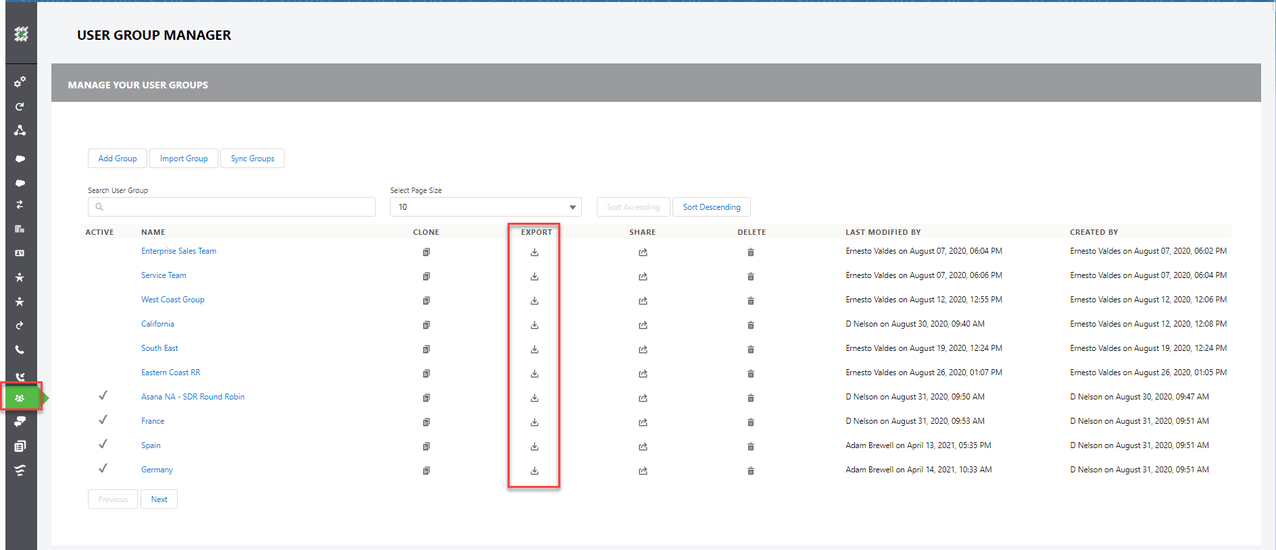Export the Eastern Coast RR group

tap(534, 373)
